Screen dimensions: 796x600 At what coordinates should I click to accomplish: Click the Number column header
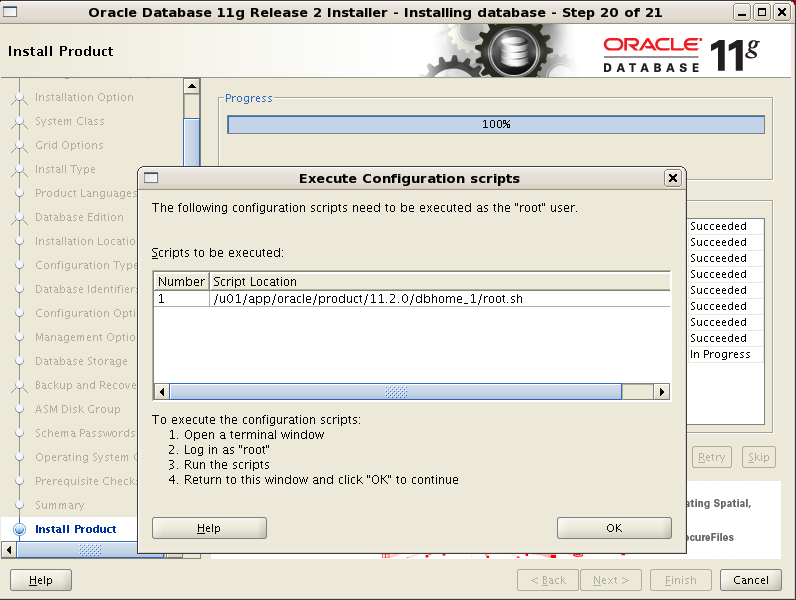181,281
